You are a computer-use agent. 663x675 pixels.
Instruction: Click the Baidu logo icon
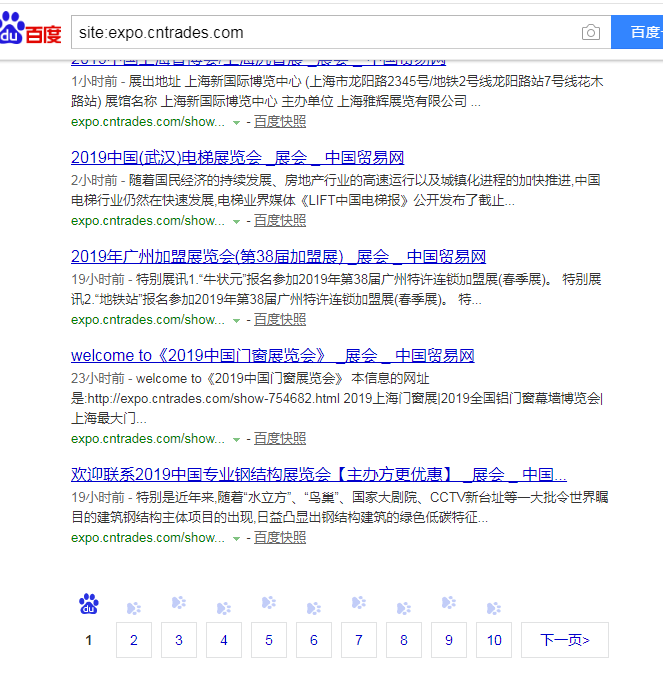[31, 32]
